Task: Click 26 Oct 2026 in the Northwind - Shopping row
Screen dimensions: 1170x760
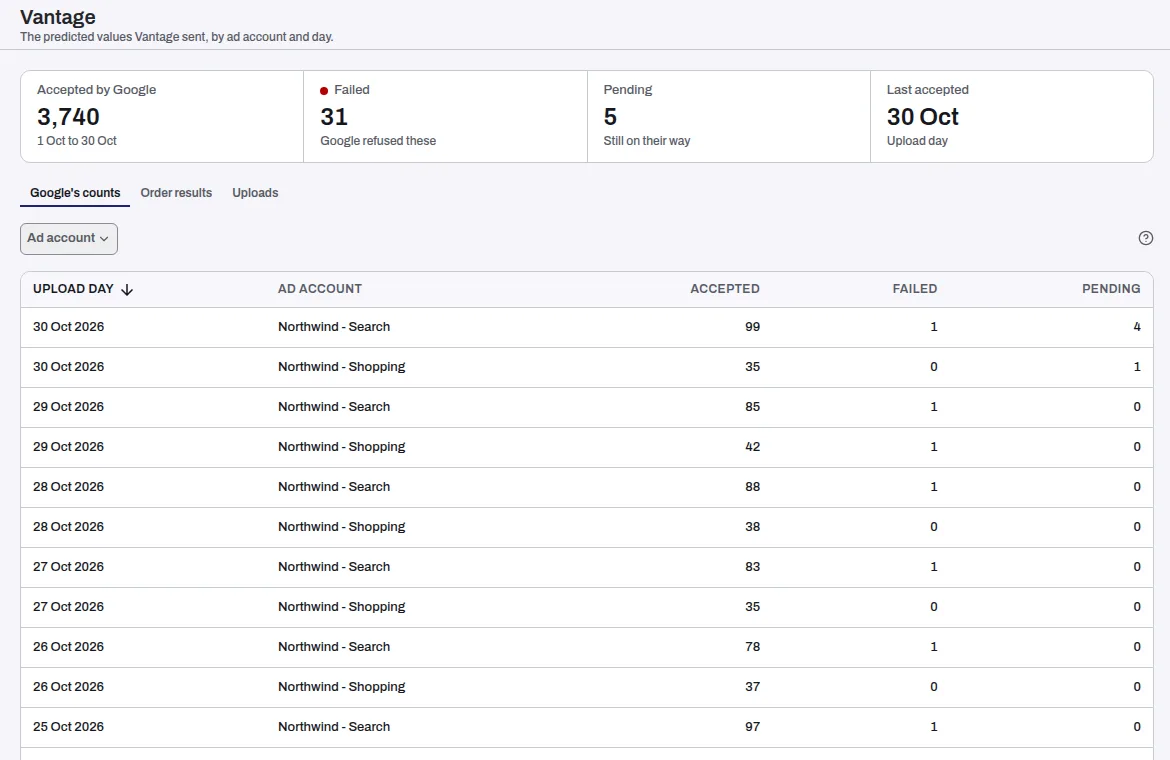Action: coord(69,687)
